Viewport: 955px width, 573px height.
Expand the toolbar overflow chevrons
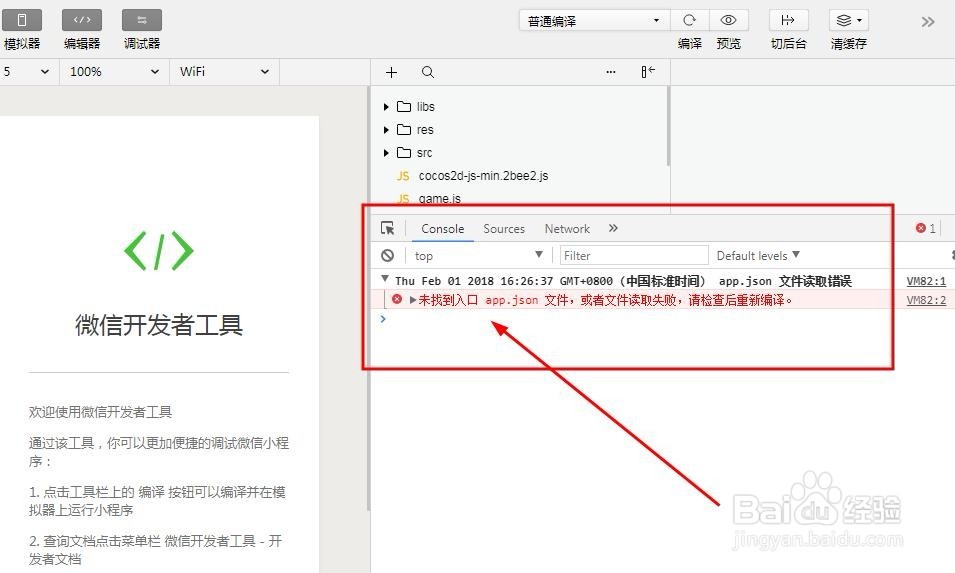[x=928, y=22]
